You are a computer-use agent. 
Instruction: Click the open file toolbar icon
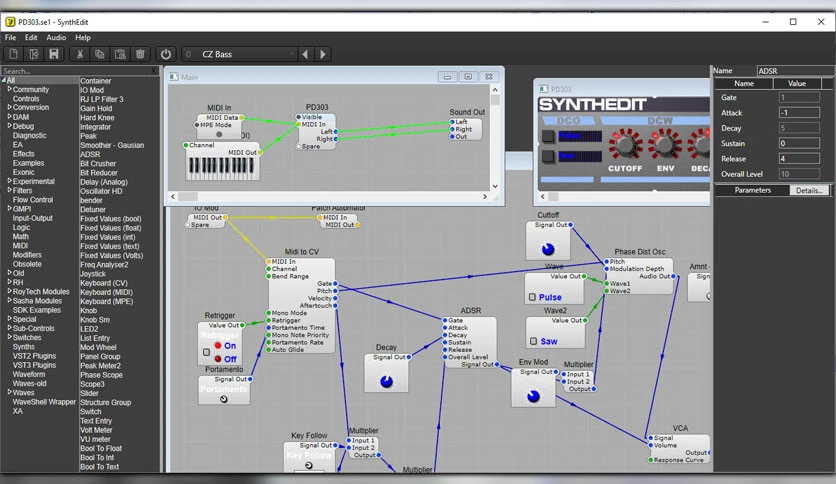[x=34, y=54]
